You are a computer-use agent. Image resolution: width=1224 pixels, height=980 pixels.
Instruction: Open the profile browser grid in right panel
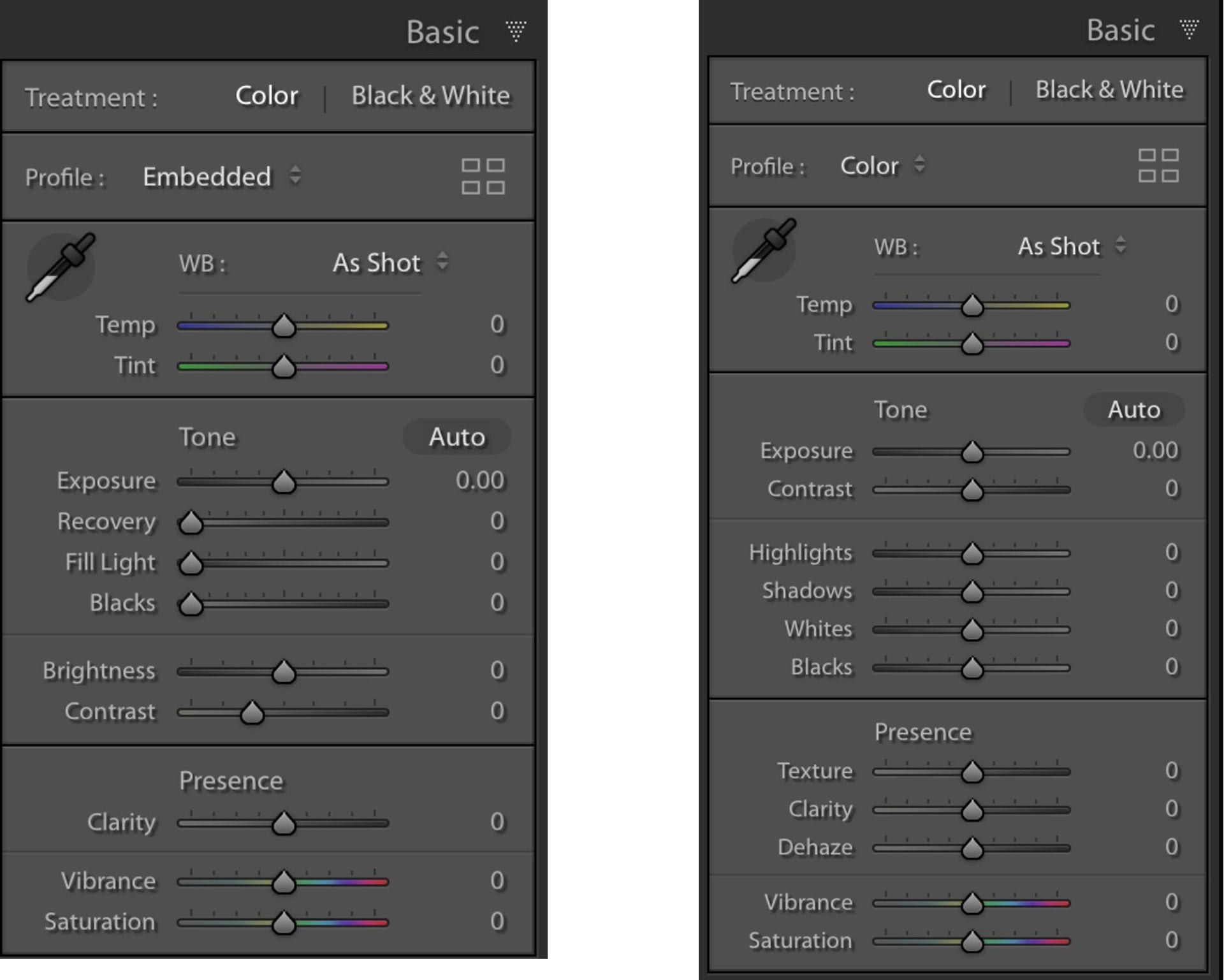[1158, 166]
